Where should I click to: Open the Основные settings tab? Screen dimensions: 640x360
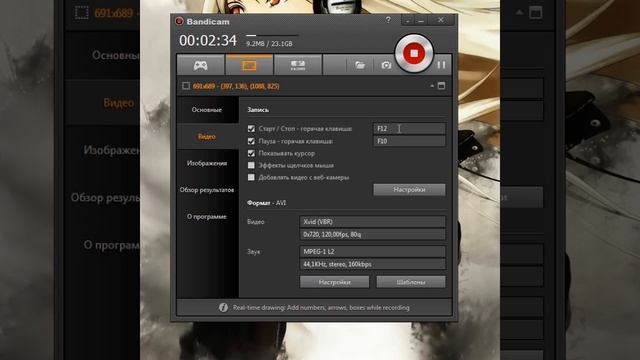(x=207, y=110)
